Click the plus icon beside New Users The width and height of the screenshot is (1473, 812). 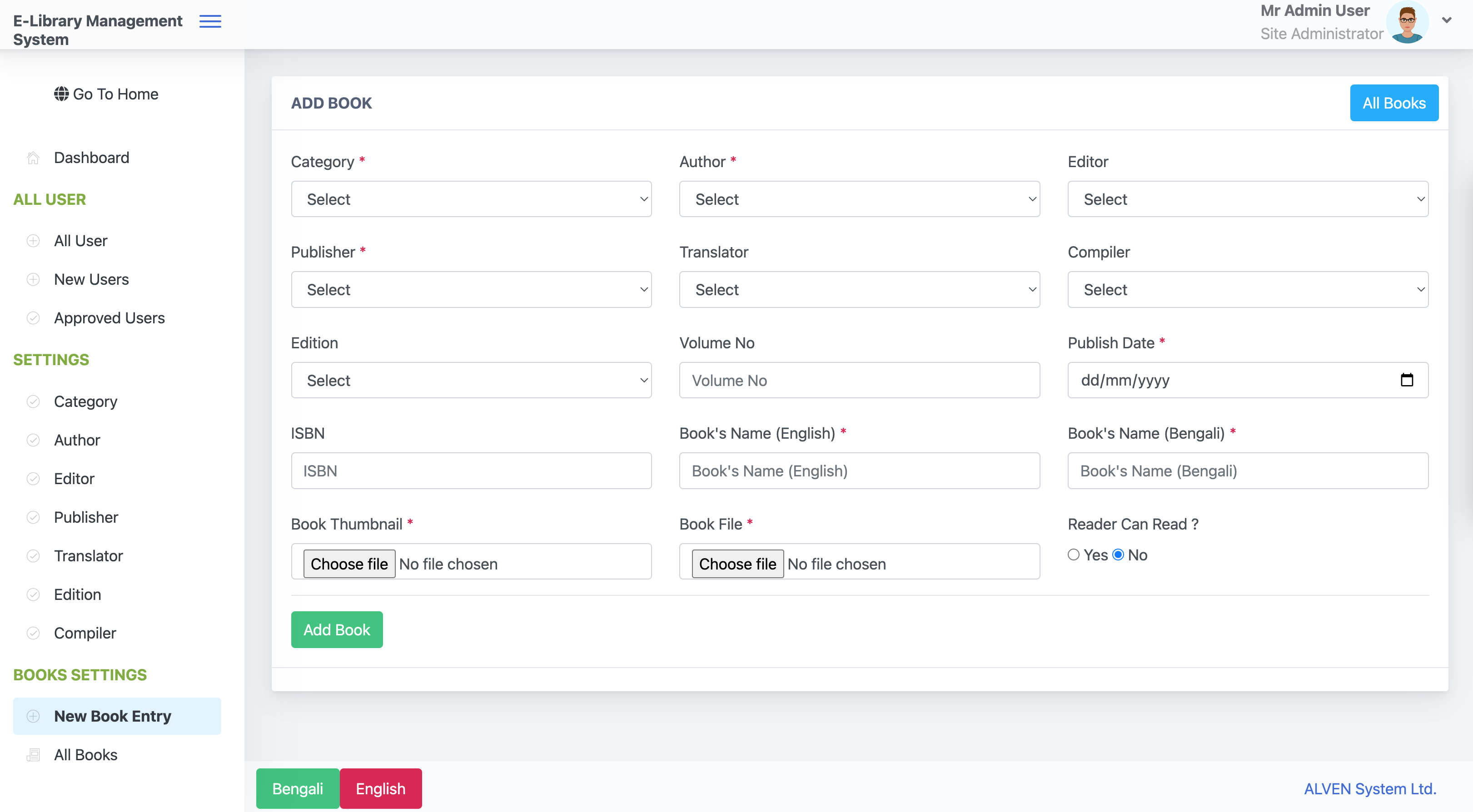click(33, 279)
